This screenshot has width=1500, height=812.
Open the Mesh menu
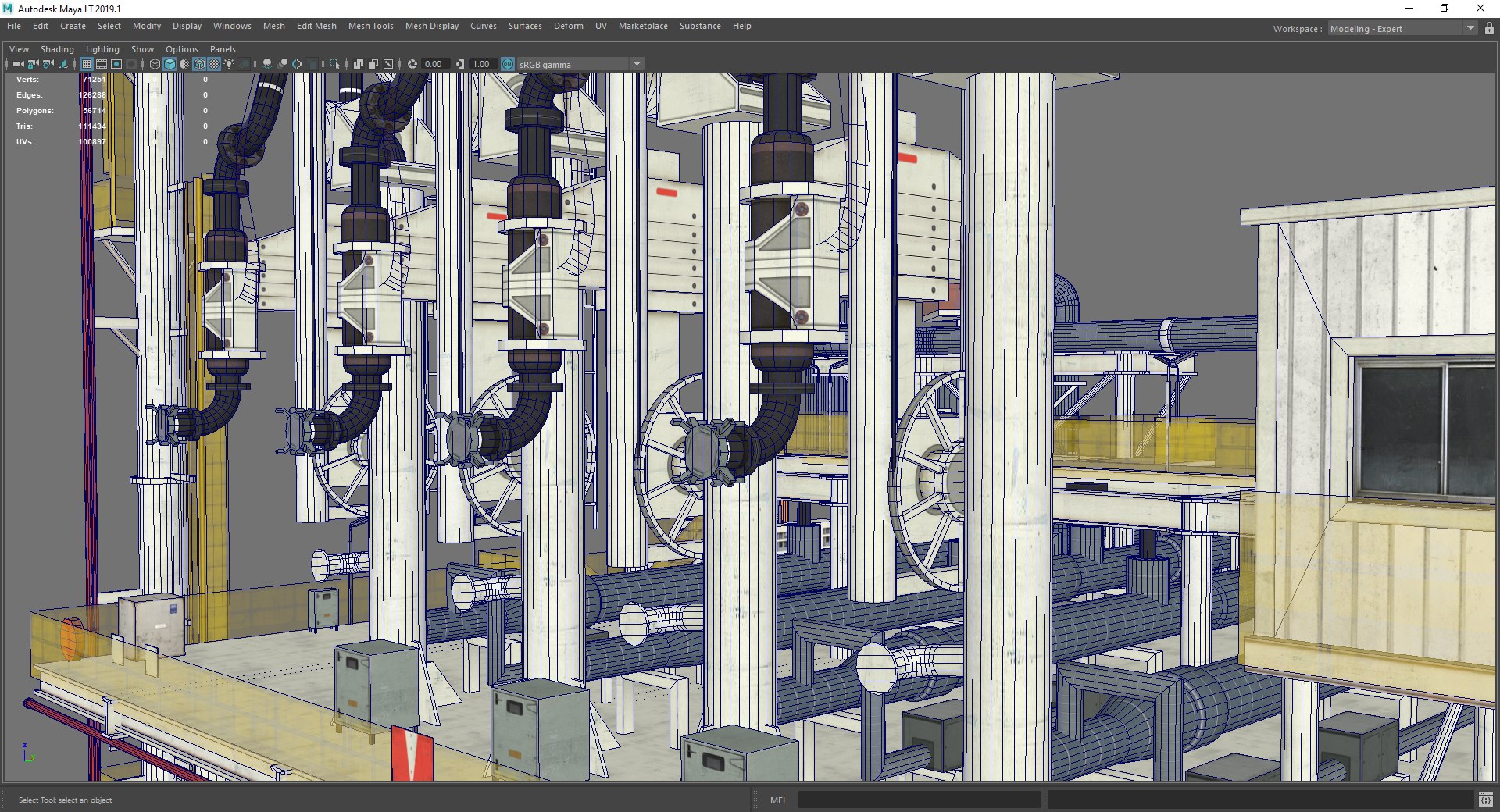pos(274,26)
